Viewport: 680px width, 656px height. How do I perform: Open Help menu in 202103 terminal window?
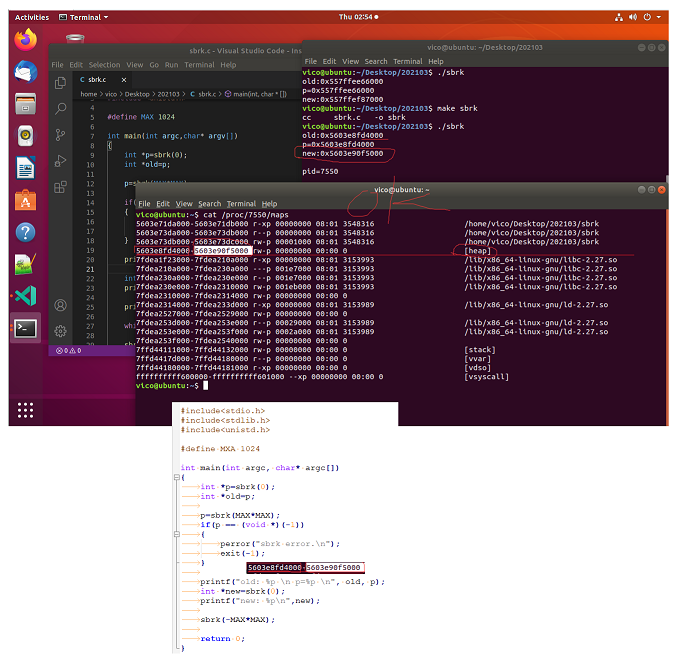pos(436,62)
